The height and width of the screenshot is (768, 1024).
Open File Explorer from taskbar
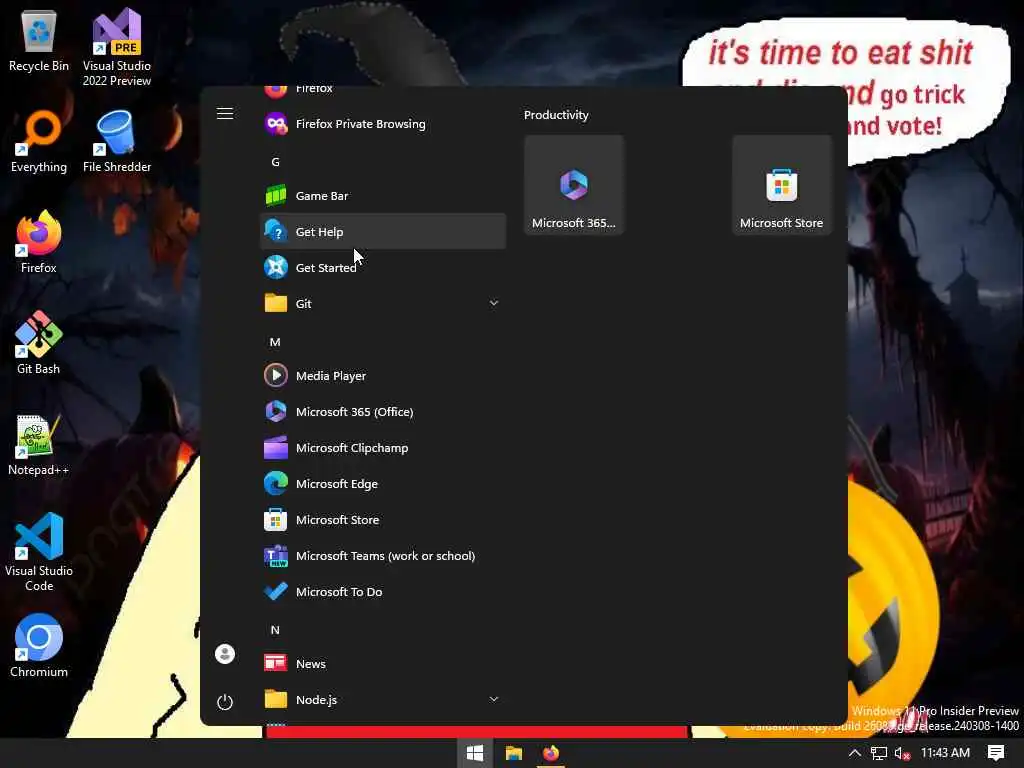[513, 753]
